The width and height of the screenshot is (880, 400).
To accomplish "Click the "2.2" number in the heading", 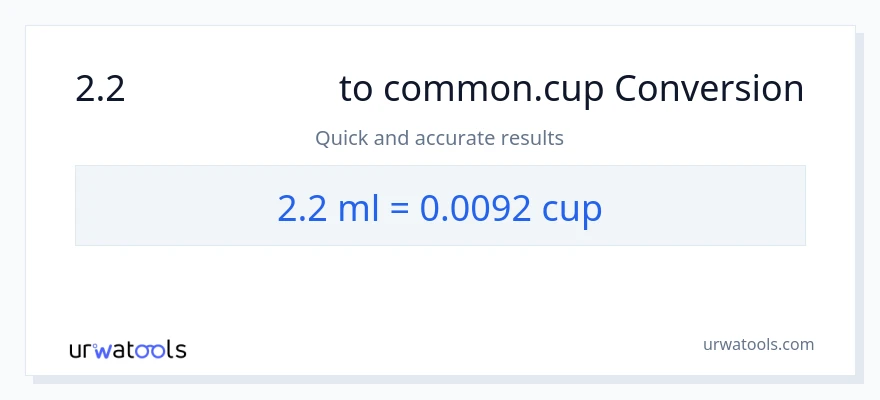I will coord(100,90).
